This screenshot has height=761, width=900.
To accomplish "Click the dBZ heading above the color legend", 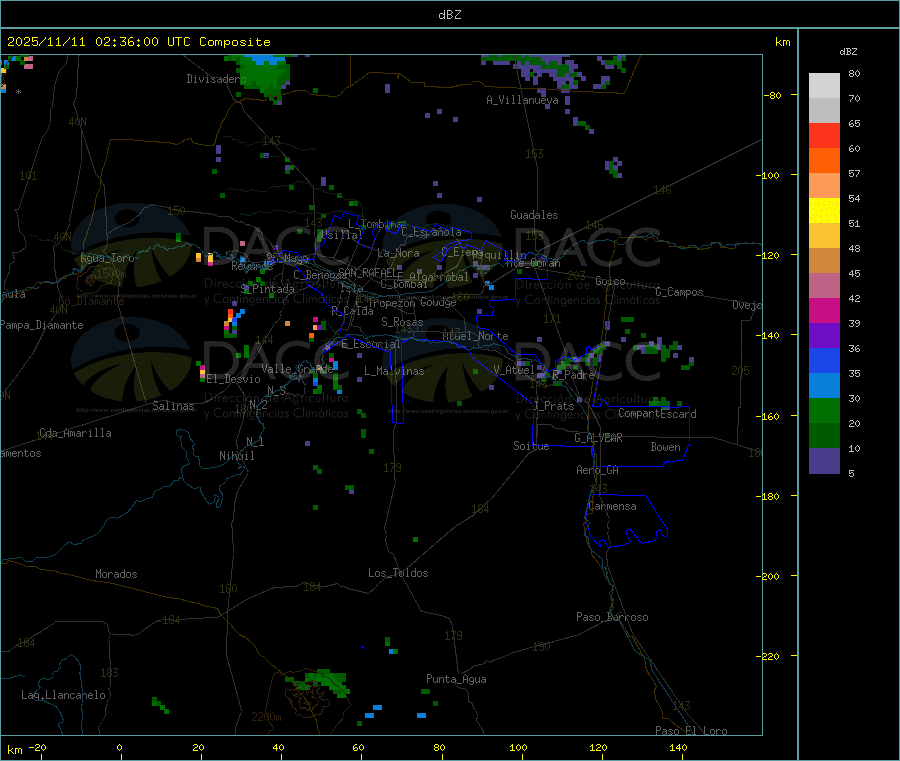I will [848, 52].
